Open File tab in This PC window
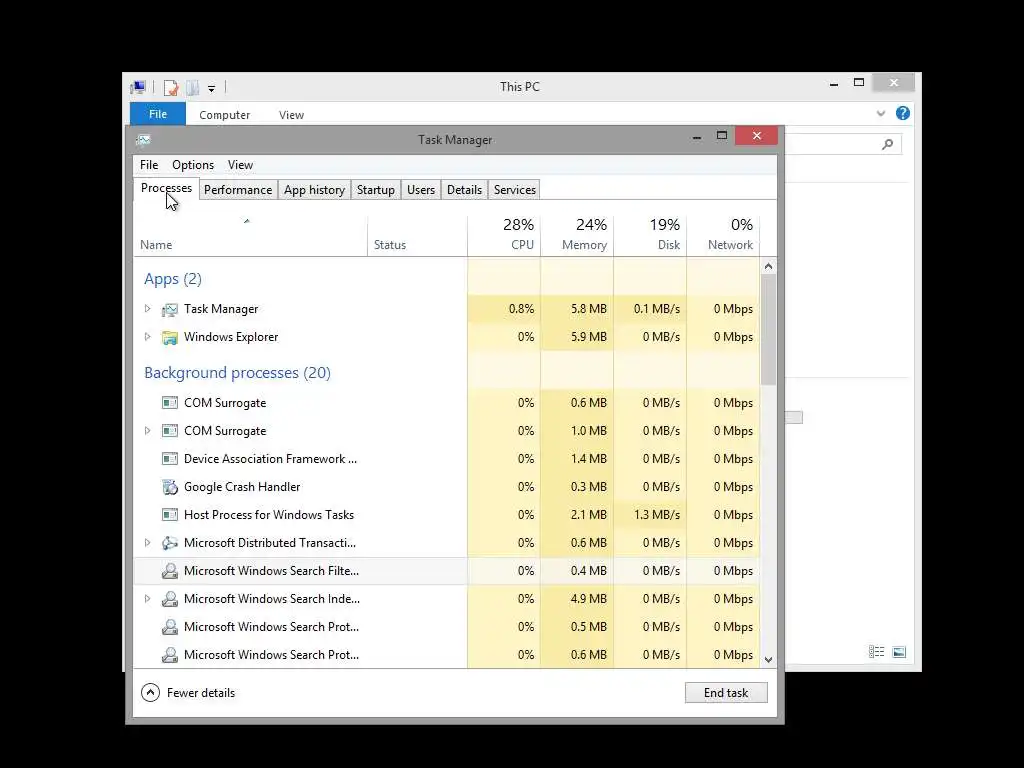 click(x=158, y=114)
